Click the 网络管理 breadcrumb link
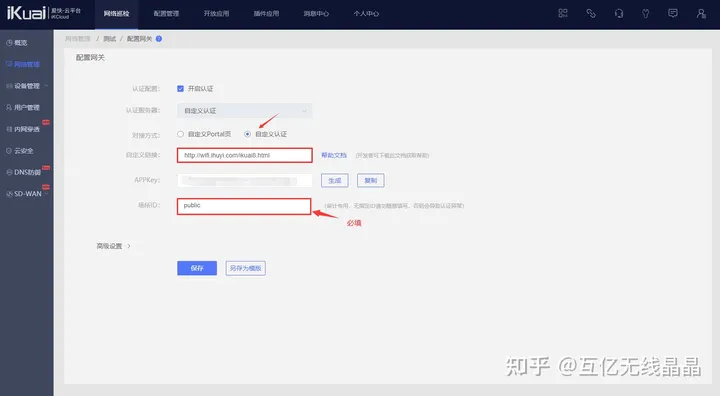The height and width of the screenshot is (396, 720). point(78,39)
